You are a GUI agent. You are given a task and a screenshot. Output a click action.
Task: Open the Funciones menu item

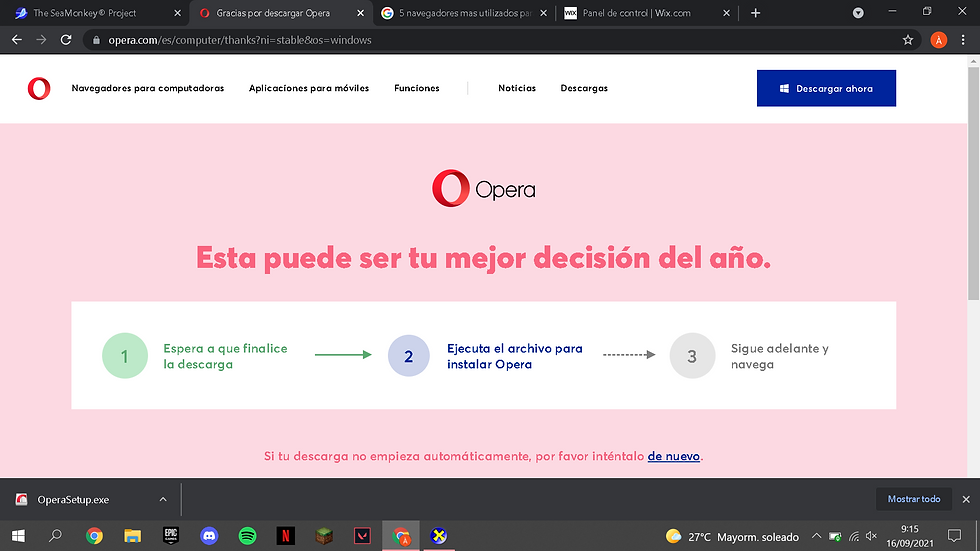pyautogui.click(x=417, y=88)
